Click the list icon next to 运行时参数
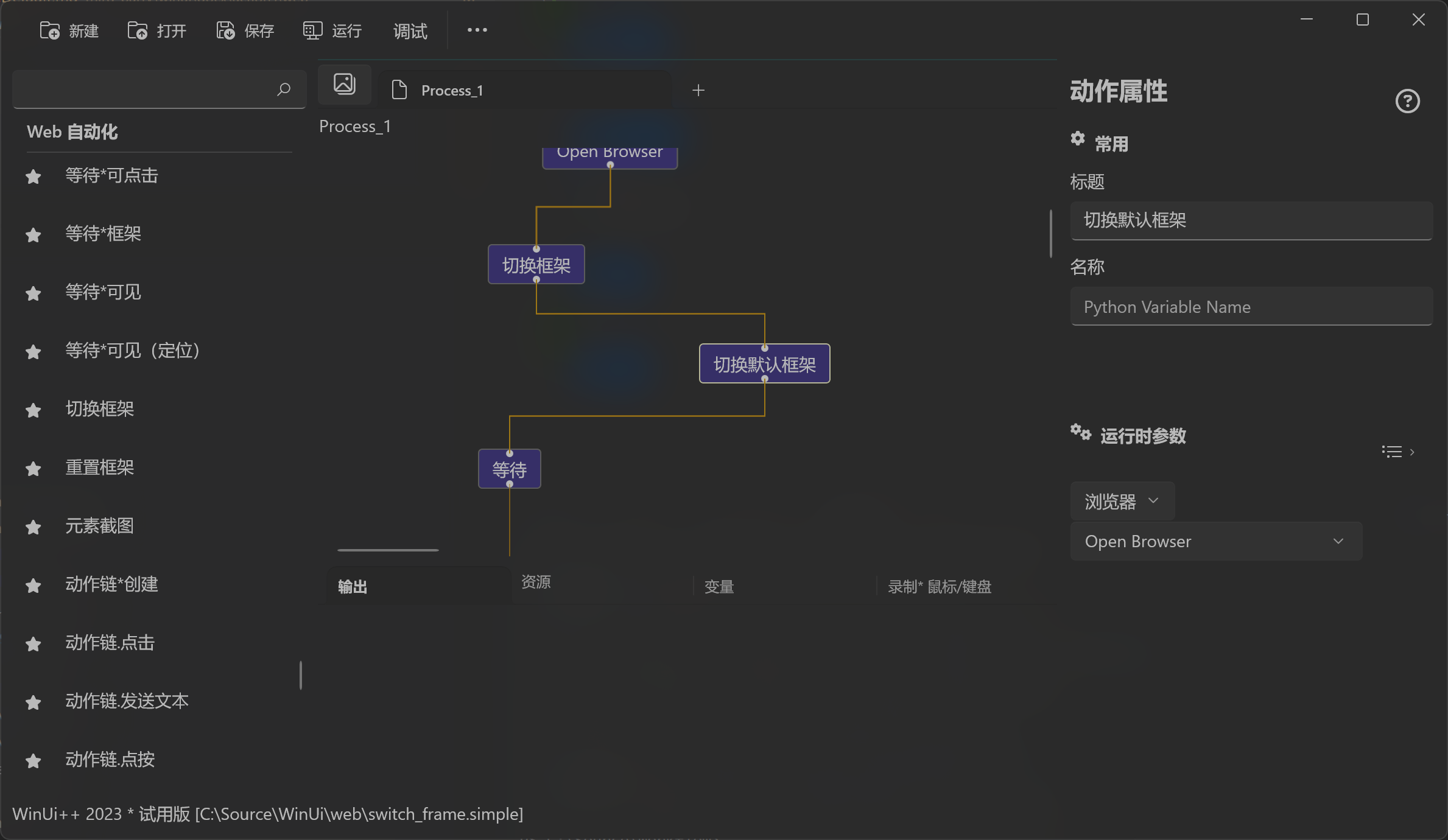Viewport: 1448px width, 840px height. click(1391, 452)
